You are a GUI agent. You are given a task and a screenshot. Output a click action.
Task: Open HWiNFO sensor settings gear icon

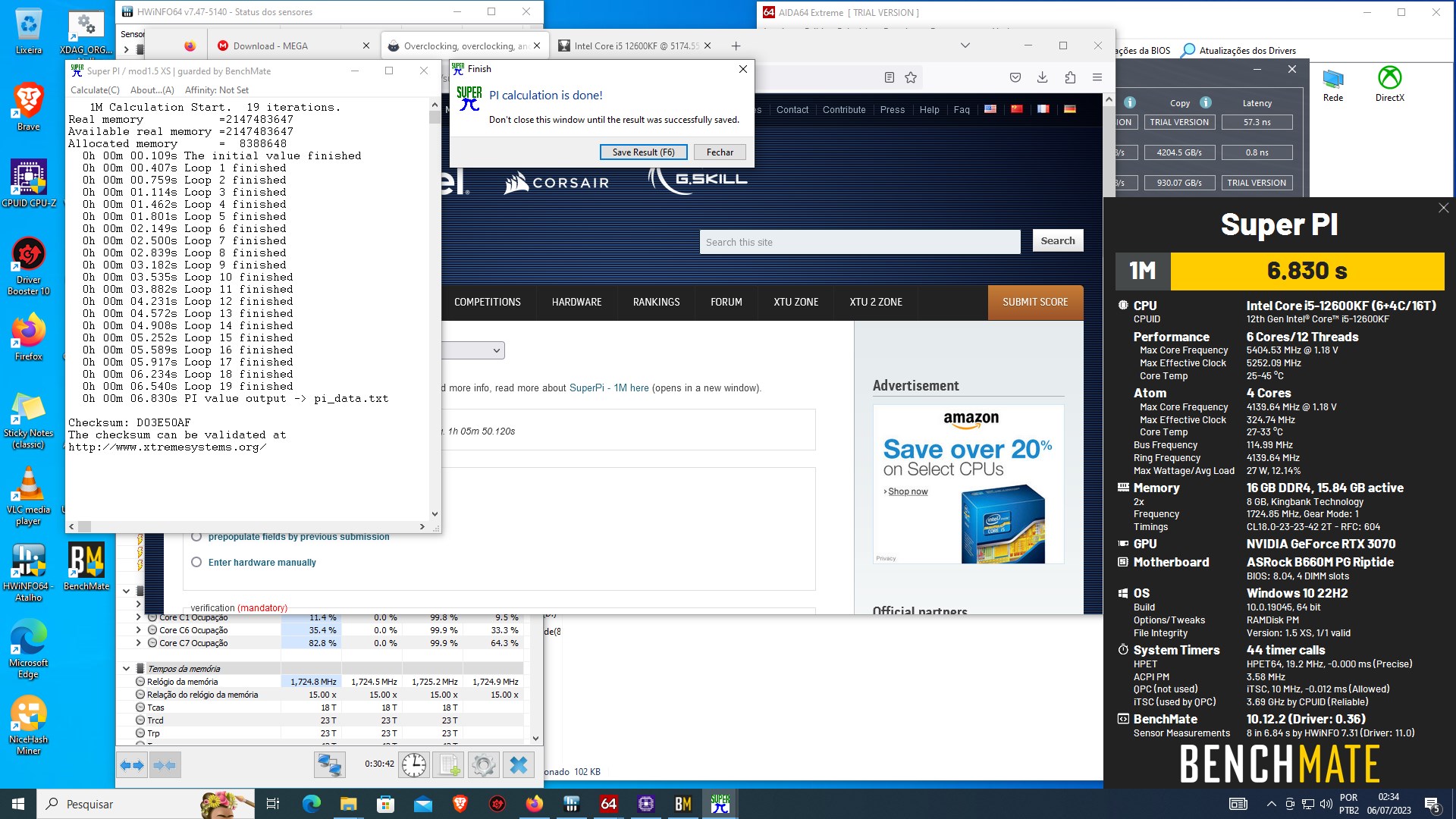tap(484, 765)
